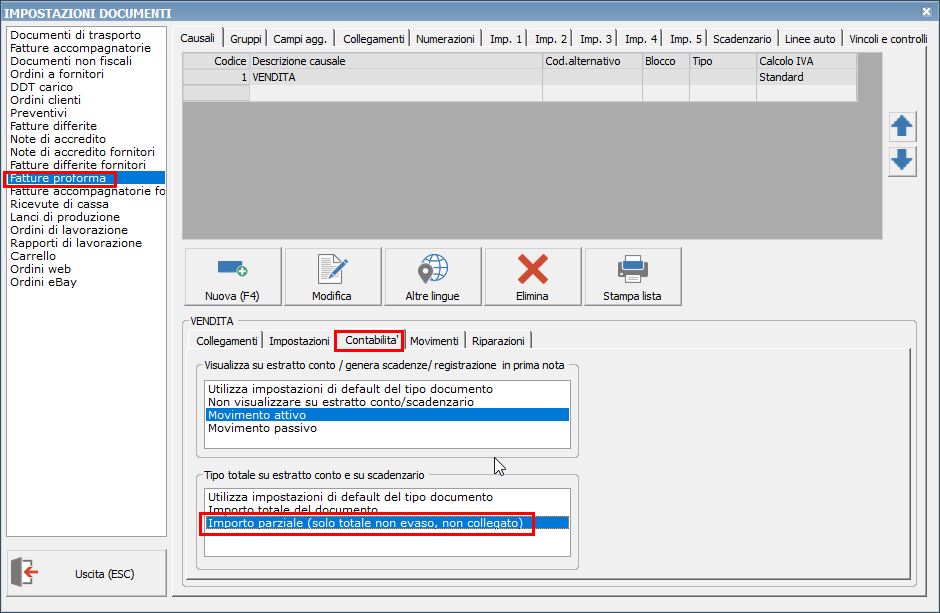Image resolution: width=940 pixels, height=613 pixels.
Task: Click the Nuova (F4) button
Action: tap(233, 277)
